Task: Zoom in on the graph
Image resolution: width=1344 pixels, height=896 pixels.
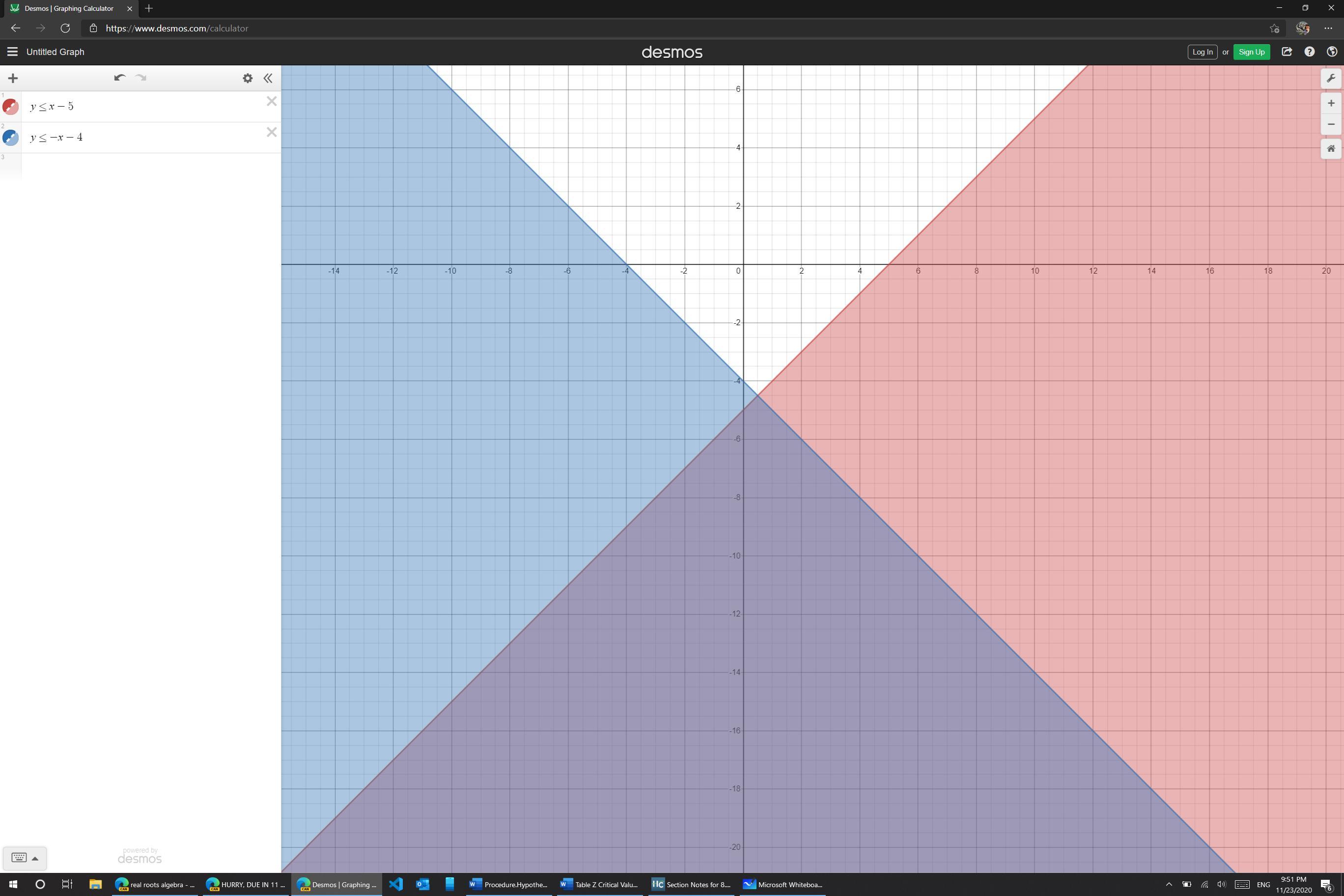Action: click(x=1330, y=103)
